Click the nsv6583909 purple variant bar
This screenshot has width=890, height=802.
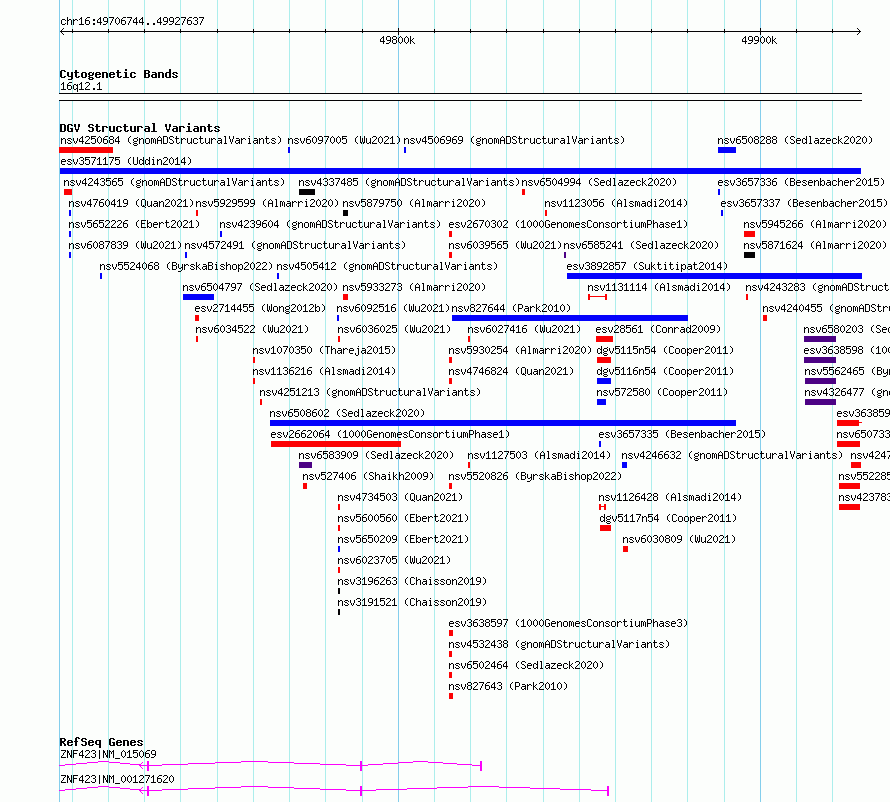click(x=305, y=465)
